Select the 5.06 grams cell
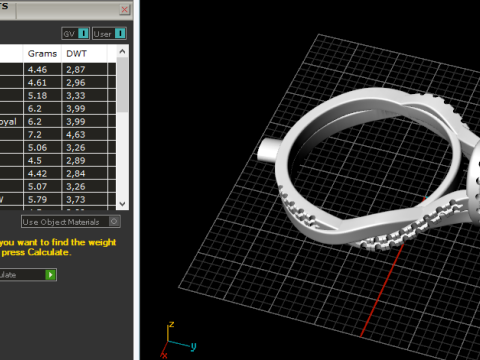Screen dimensions: 480x360 pyautogui.click(x=42, y=147)
